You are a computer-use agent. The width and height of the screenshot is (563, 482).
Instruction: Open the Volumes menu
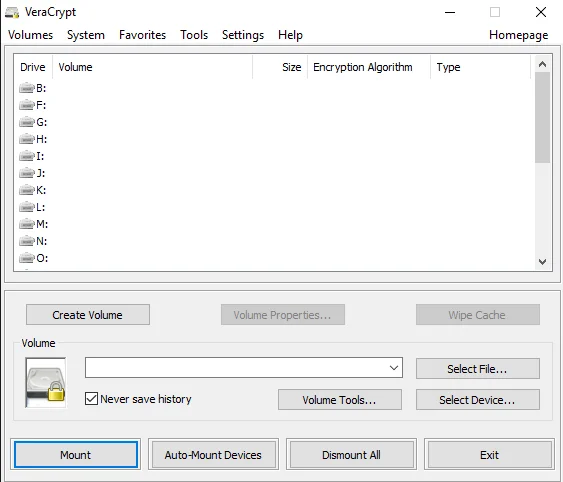(31, 35)
